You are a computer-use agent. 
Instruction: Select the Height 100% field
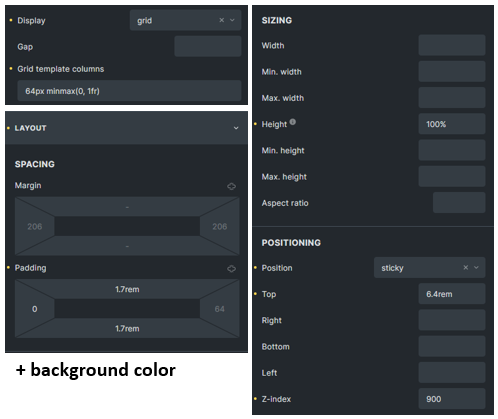click(452, 124)
